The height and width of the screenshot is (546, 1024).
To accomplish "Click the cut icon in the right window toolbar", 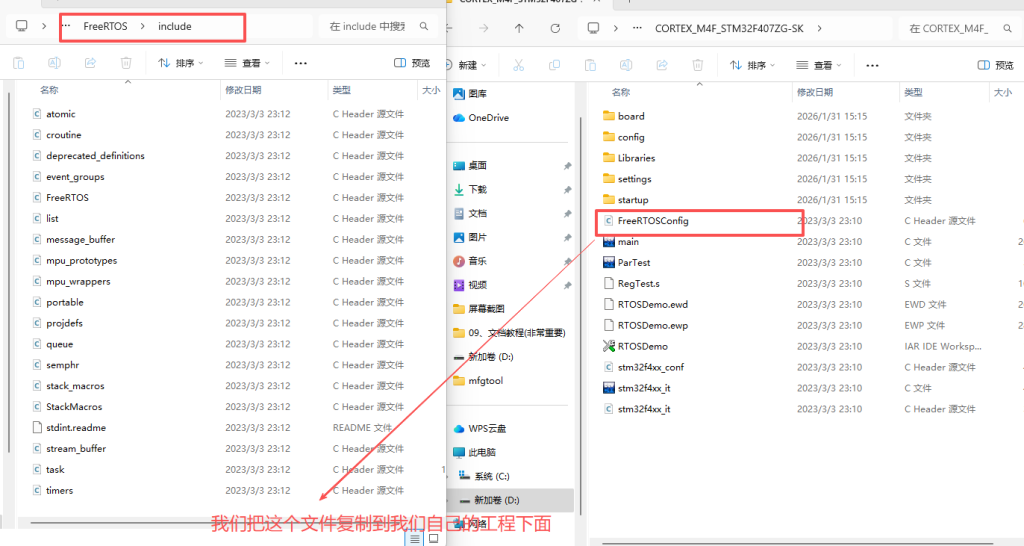I will point(518,65).
